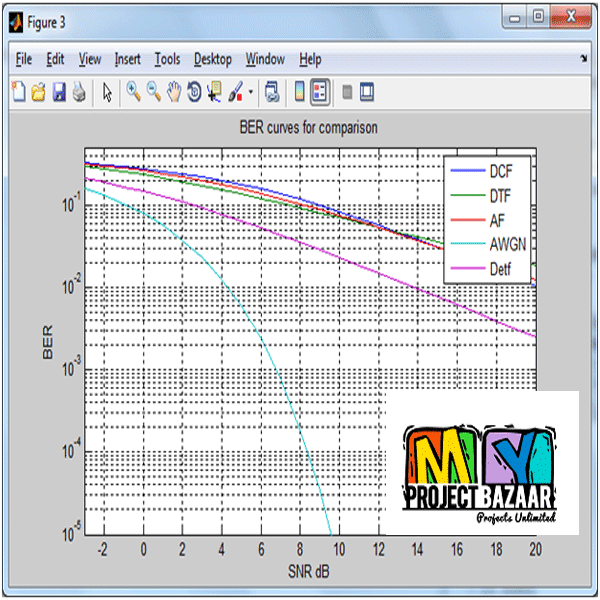Screen dimensions: 600x600
Task: Toggle the Edit Plot arrow tool
Action: coord(108,93)
